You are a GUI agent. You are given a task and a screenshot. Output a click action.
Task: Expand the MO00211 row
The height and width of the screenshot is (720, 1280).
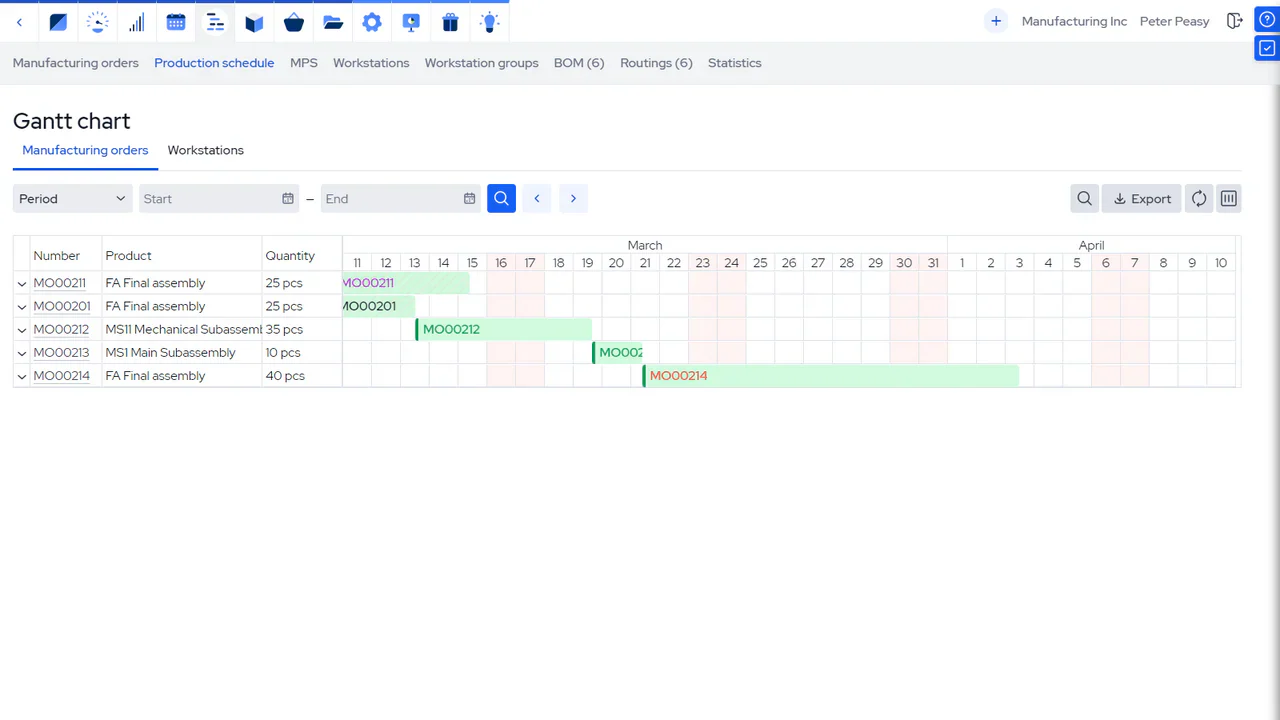point(22,284)
